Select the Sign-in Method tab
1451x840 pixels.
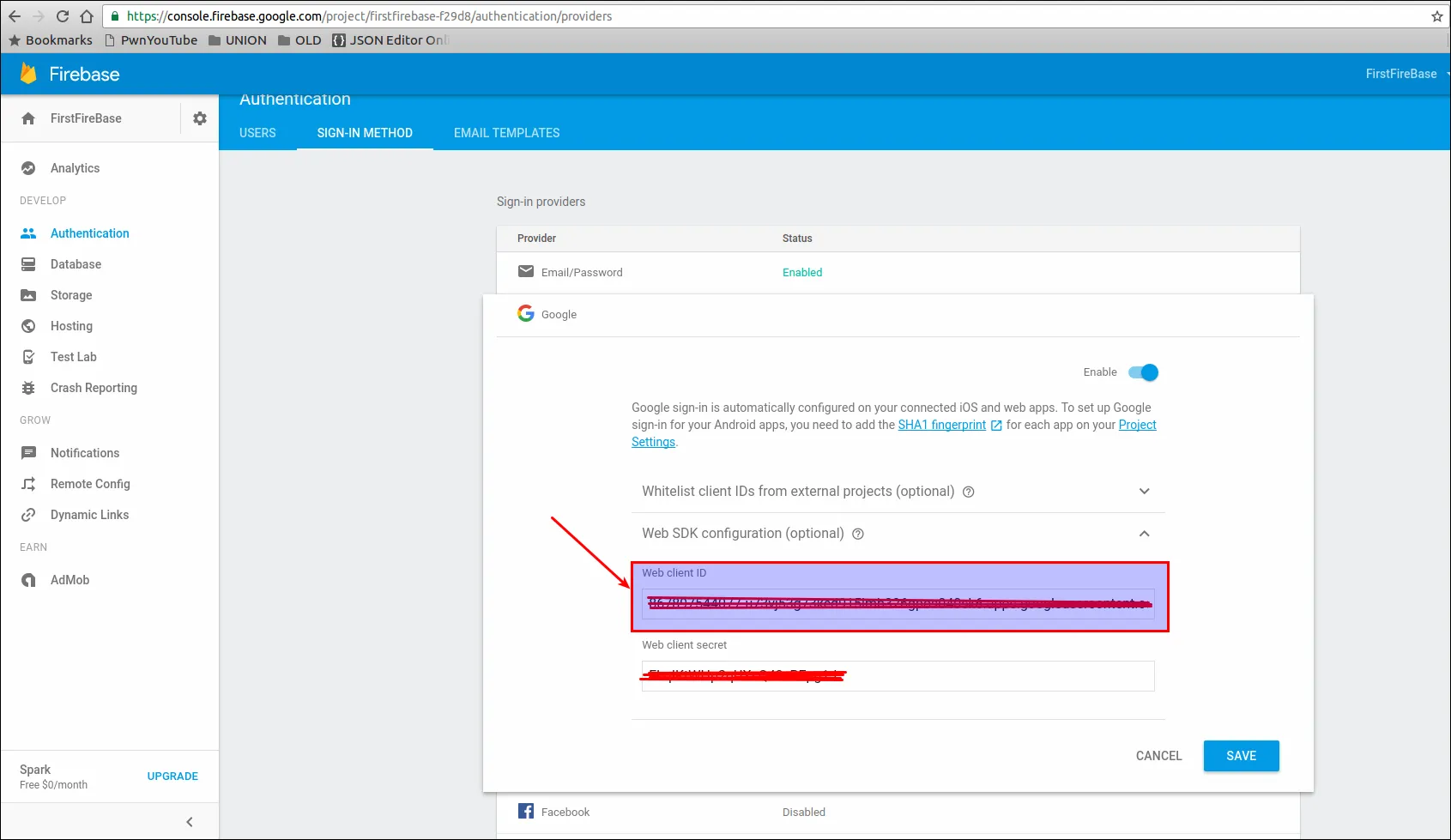(365, 133)
